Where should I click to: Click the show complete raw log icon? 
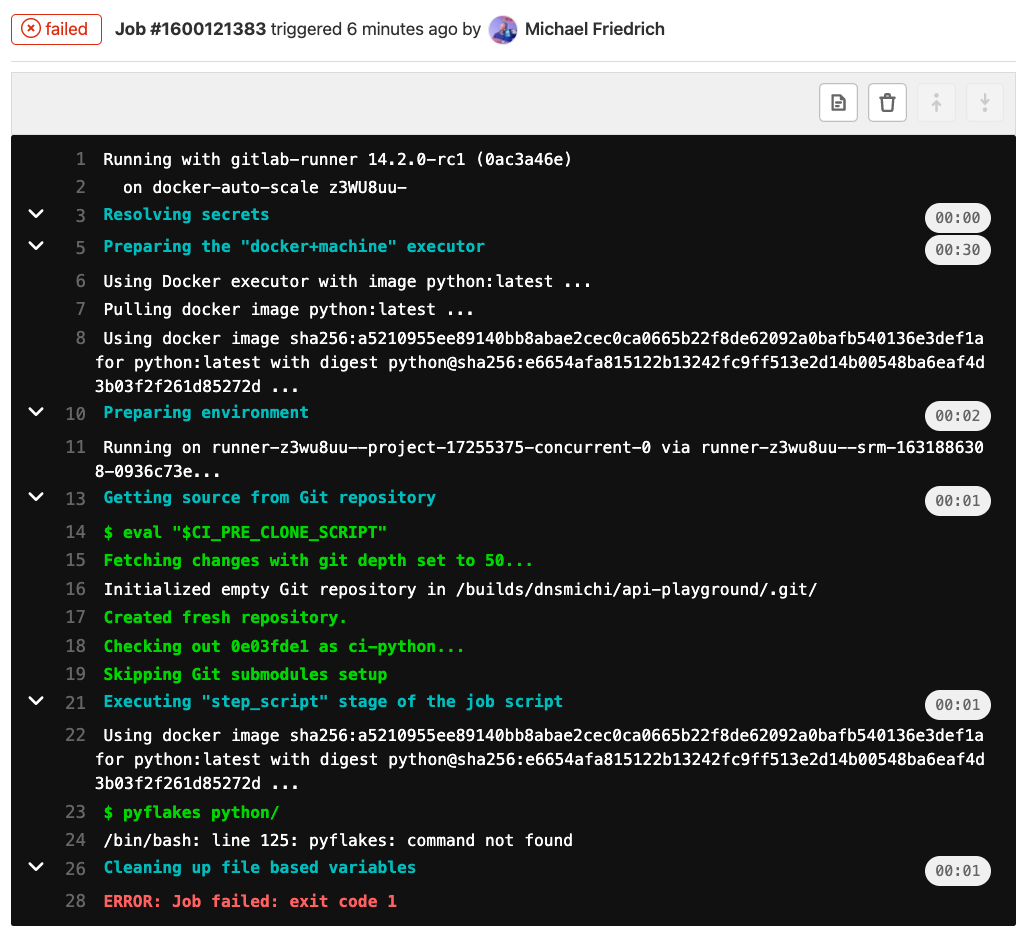[838, 102]
